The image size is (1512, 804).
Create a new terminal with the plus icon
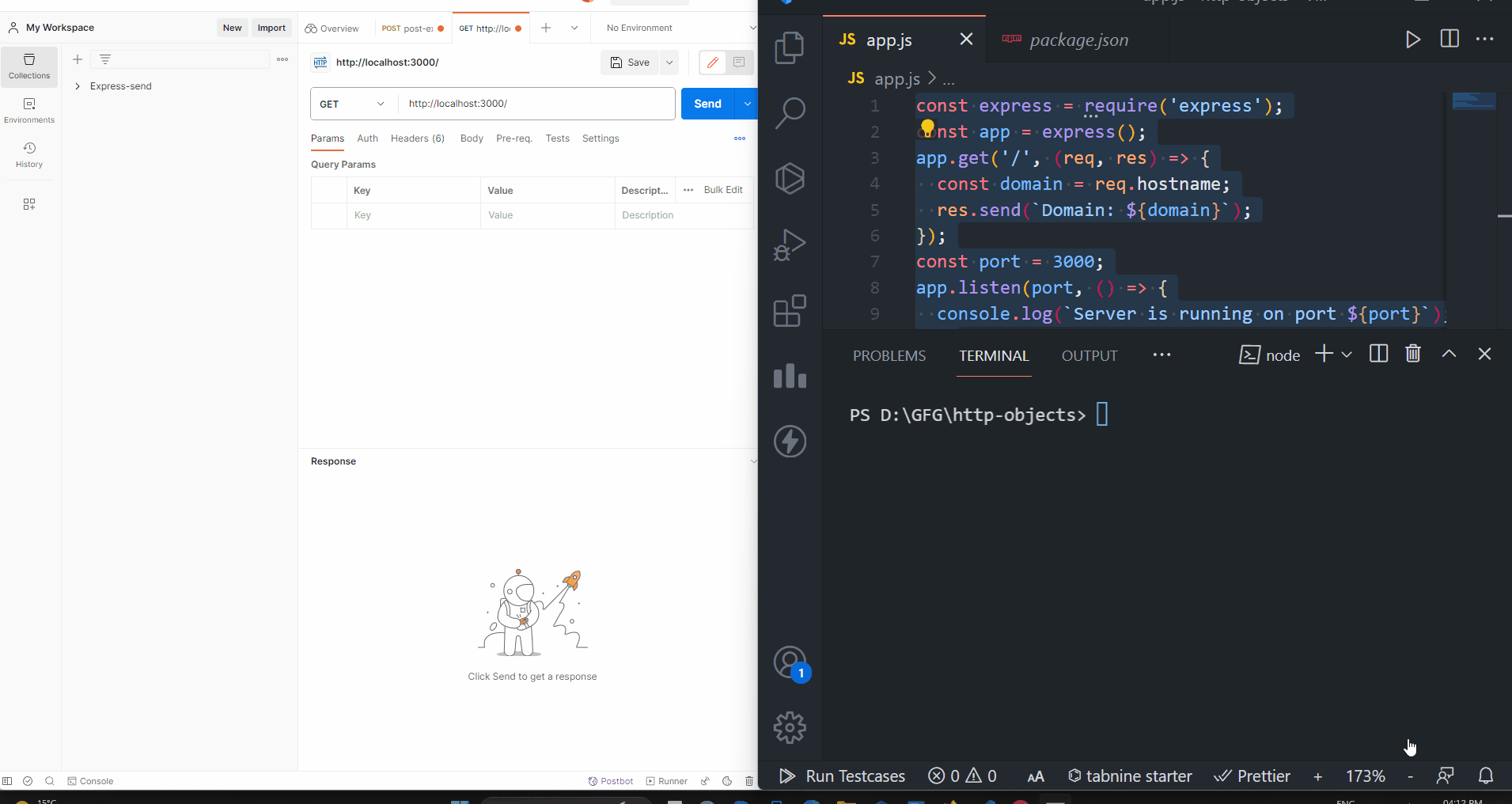(1324, 354)
